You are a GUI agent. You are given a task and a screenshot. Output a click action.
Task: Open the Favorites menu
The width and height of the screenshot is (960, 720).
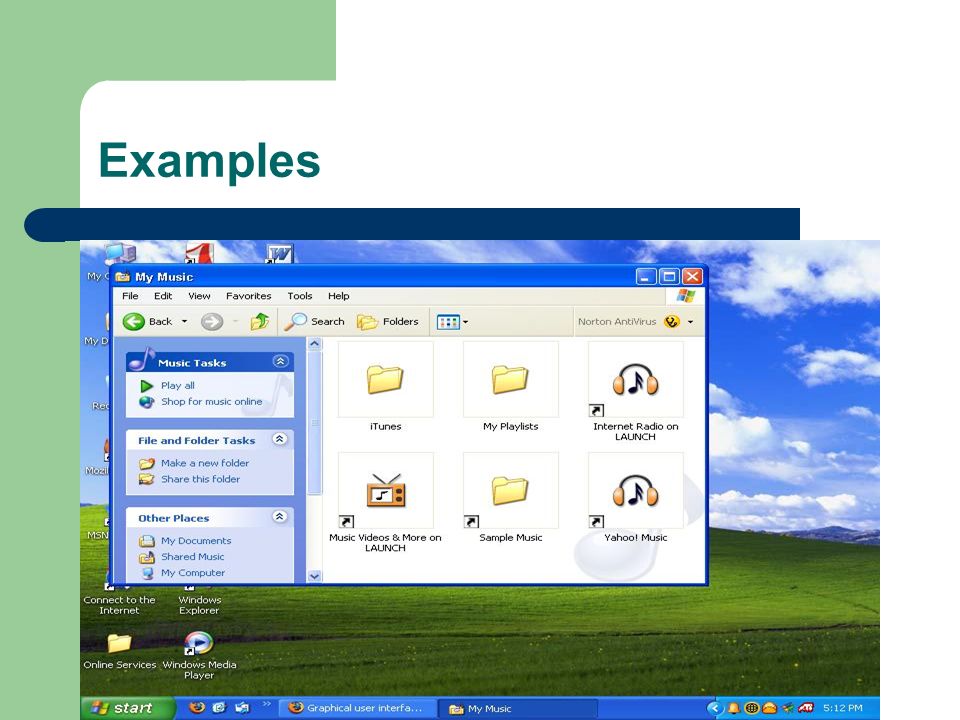click(x=249, y=296)
